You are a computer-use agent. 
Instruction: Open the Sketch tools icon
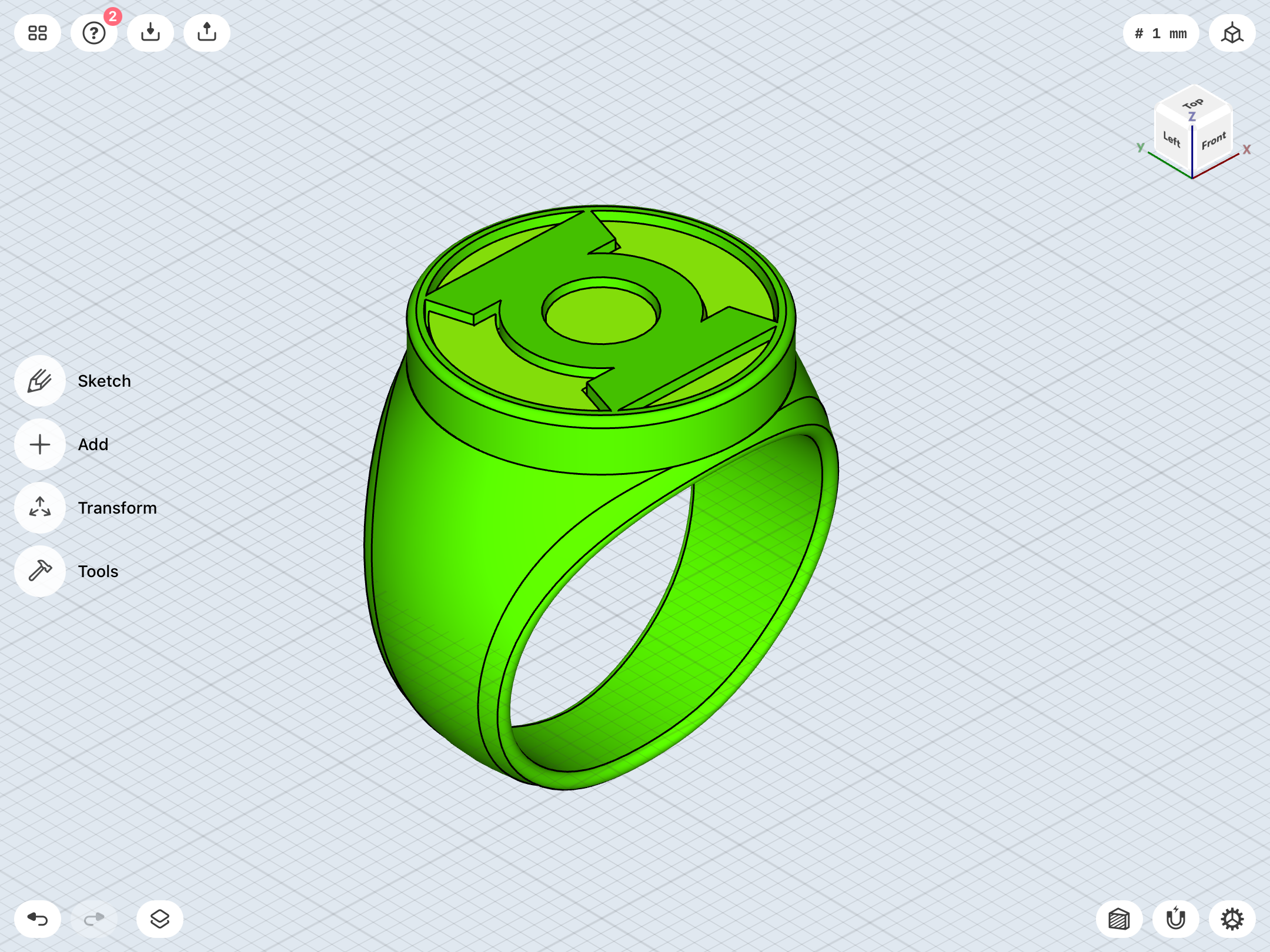(x=40, y=381)
